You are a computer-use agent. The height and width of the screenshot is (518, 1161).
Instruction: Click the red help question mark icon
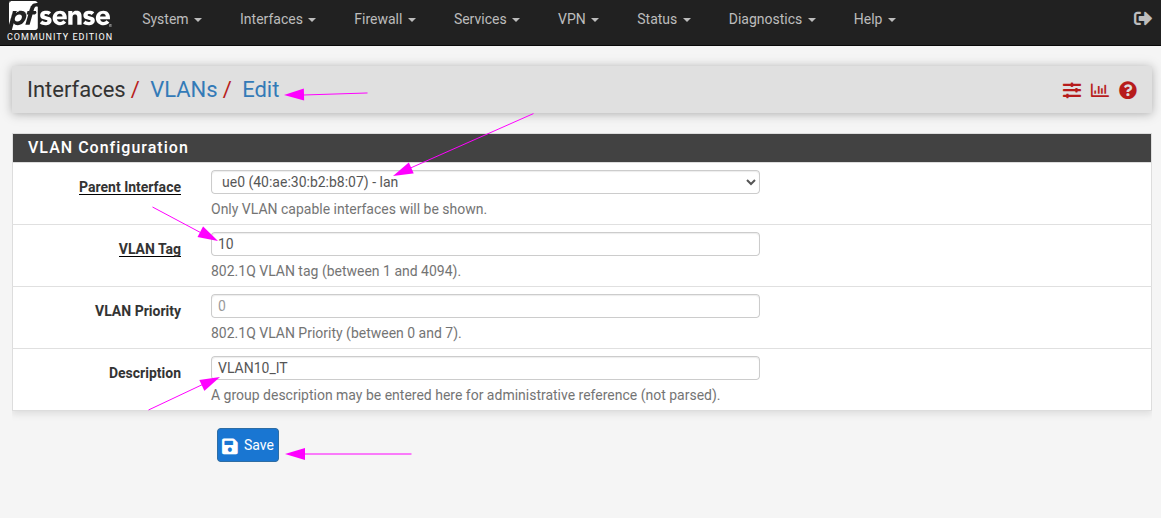click(x=1128, y=90)
